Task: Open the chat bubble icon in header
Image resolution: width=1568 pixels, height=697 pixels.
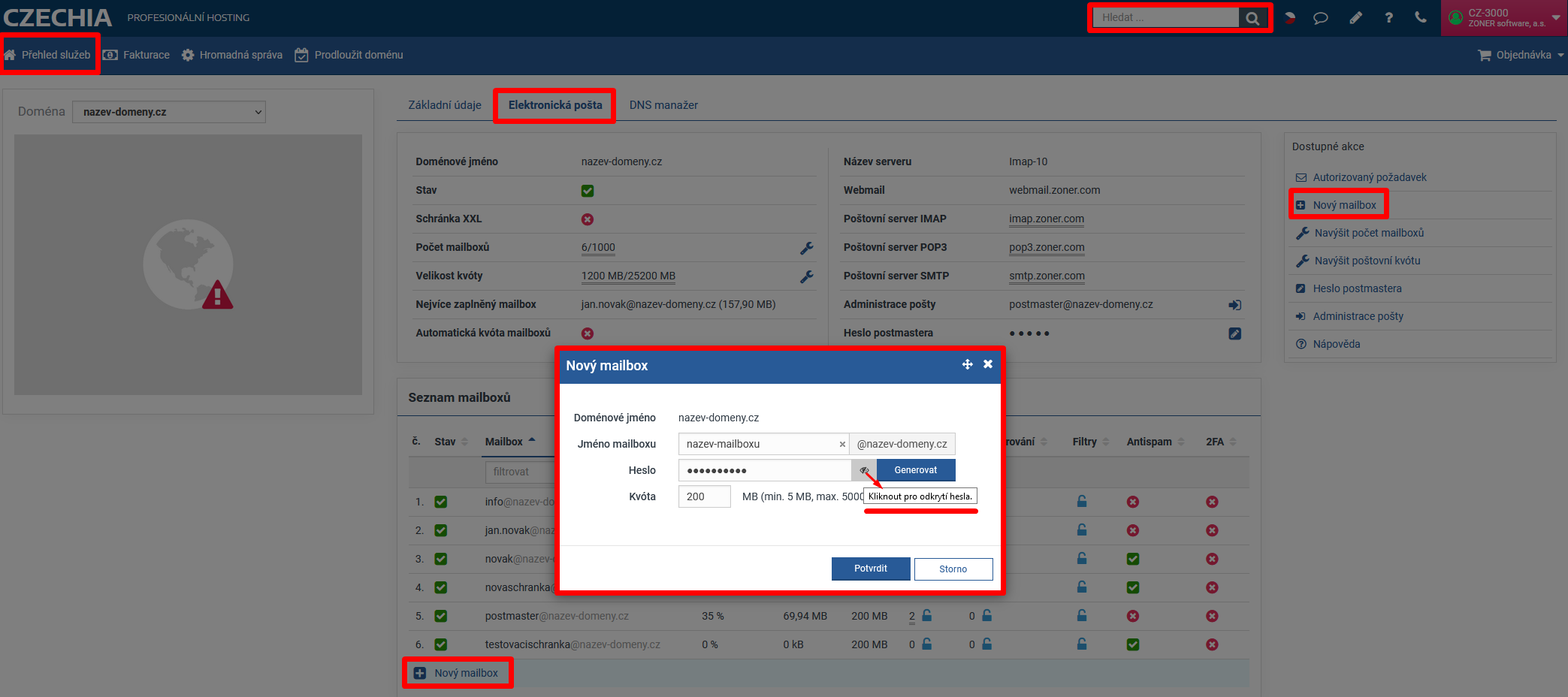Action: click(x=1320, y=18)
